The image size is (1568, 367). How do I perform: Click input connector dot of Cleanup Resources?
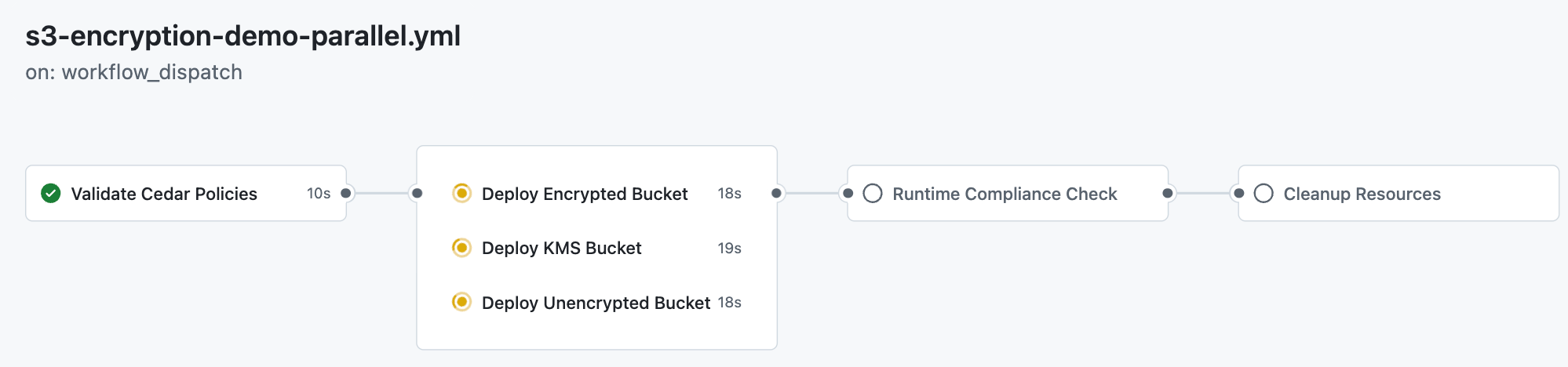pyautogui.click(x=1238, y=193)
